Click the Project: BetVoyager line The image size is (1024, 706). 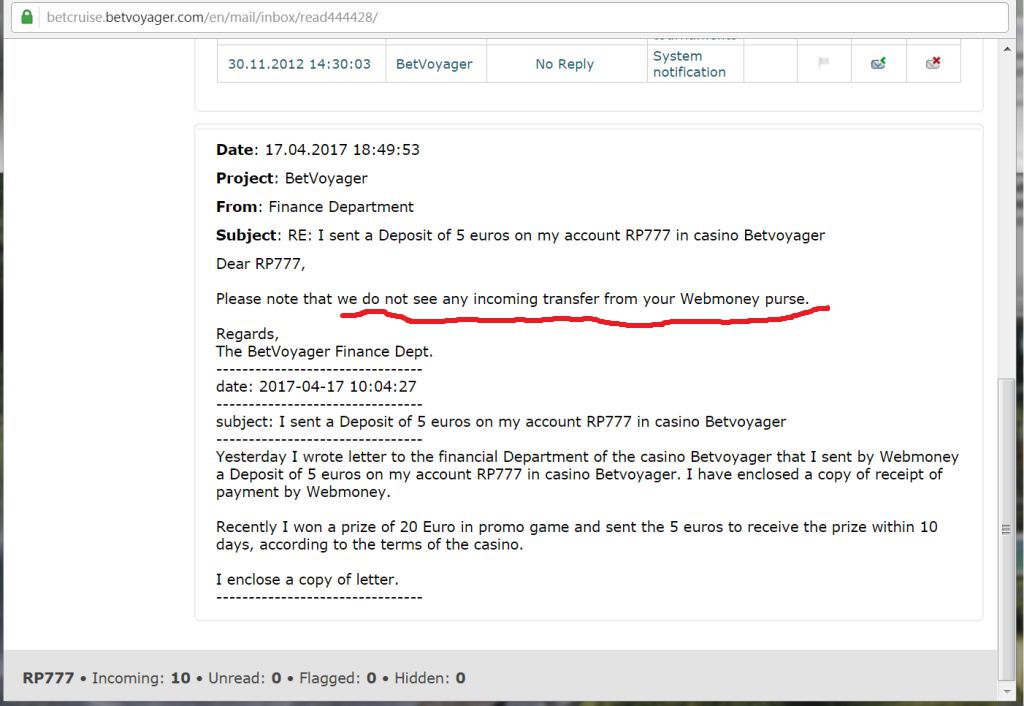coord(292,178)
